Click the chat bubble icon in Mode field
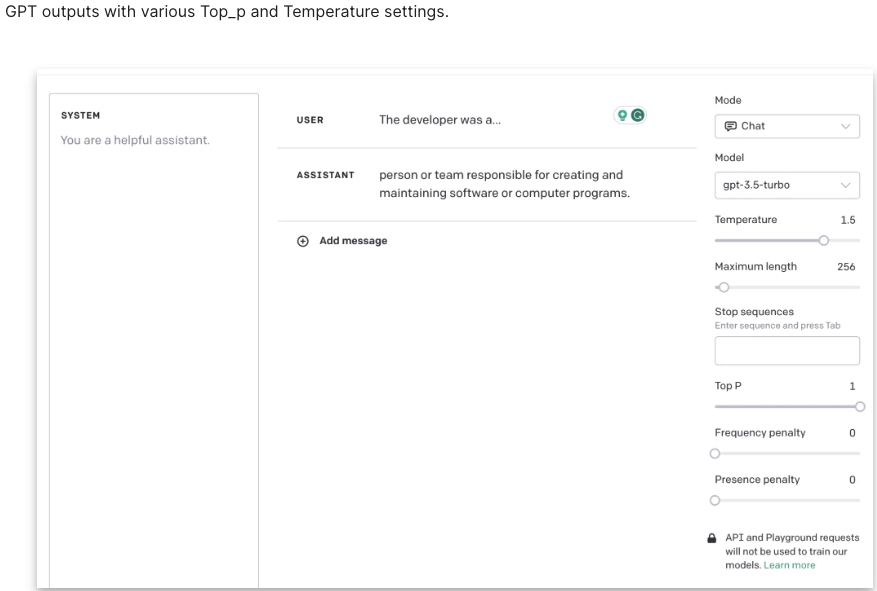Image resolution: width=877 pixels, height=591 pixels. (x=729, y=126)
